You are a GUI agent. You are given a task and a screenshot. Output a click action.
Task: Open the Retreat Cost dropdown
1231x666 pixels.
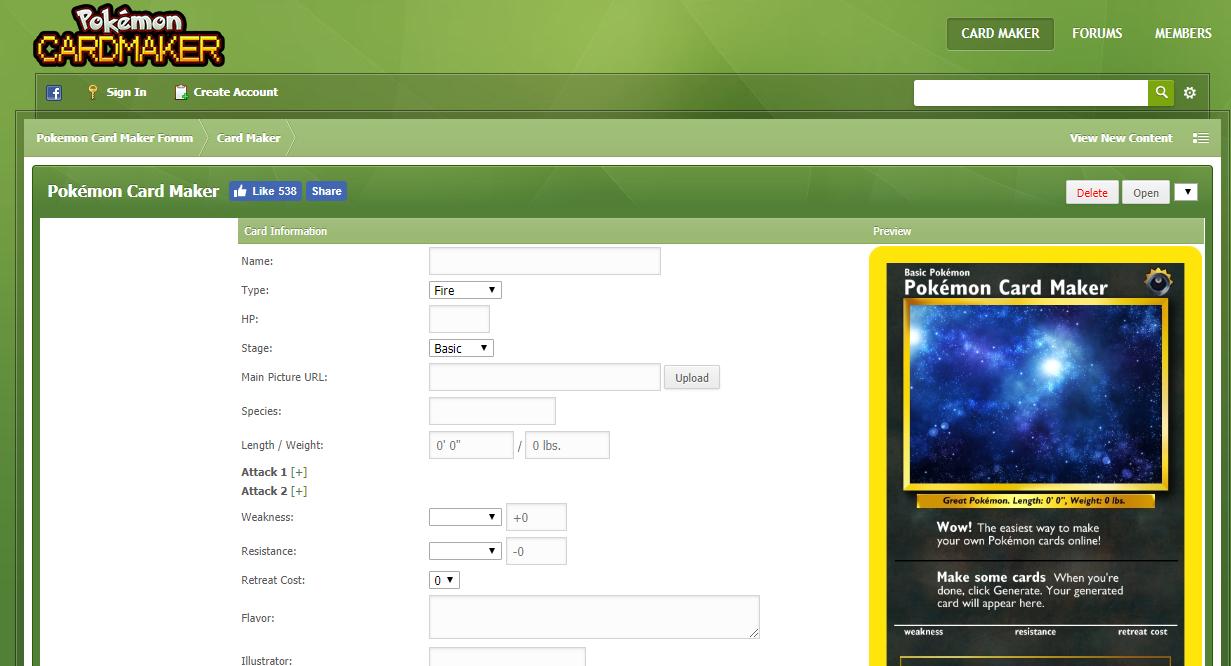444,580
